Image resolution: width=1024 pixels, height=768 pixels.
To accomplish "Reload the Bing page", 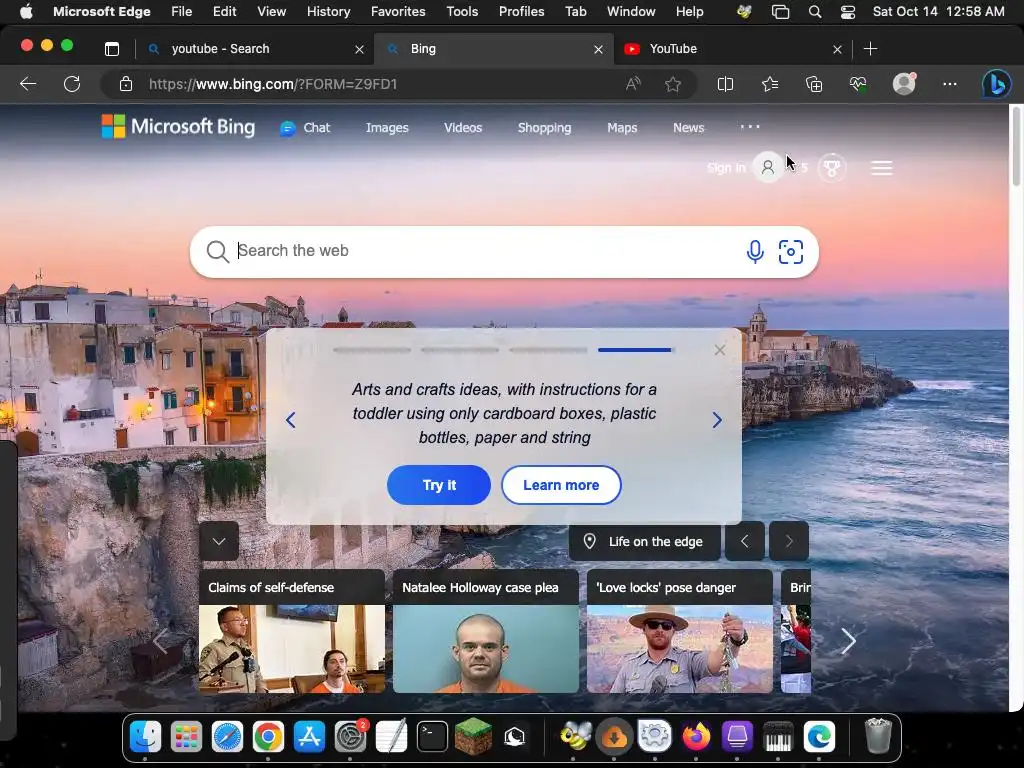I will (72, 84).
